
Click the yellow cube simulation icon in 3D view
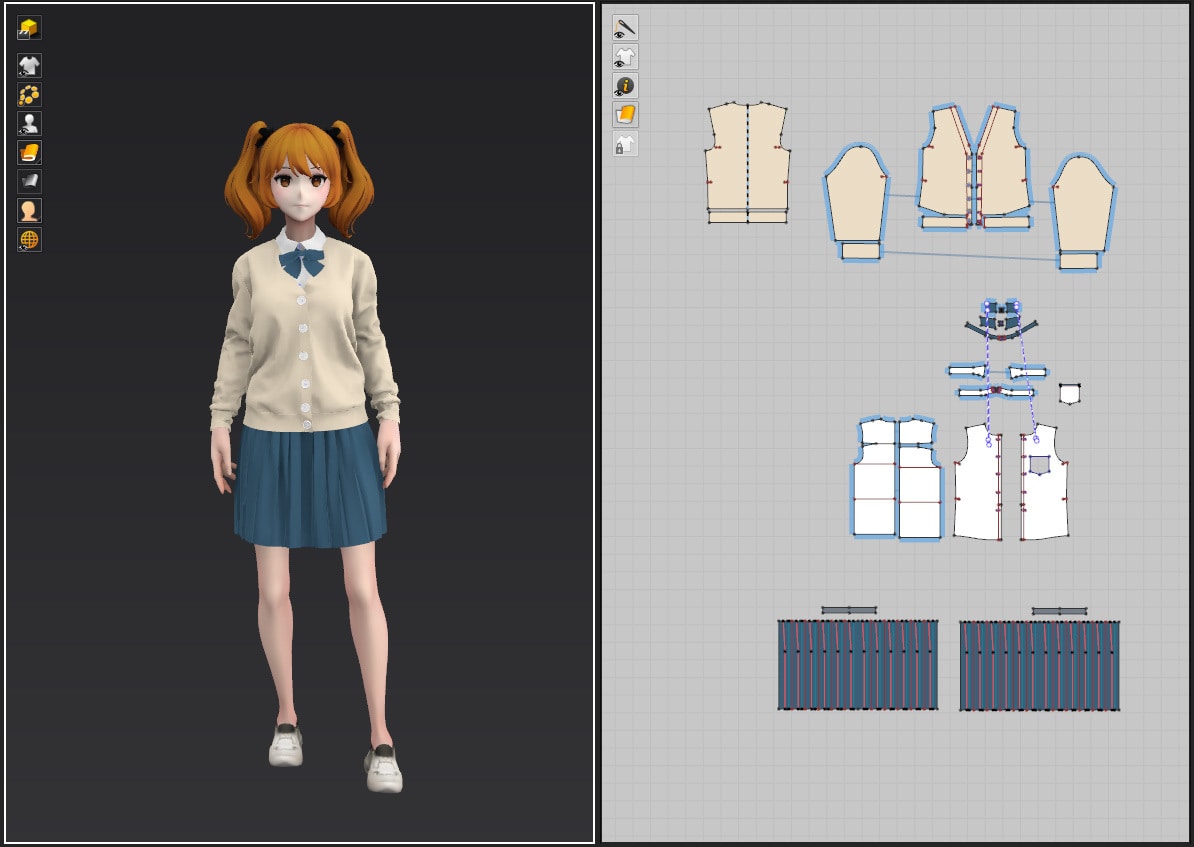point(29,29)
